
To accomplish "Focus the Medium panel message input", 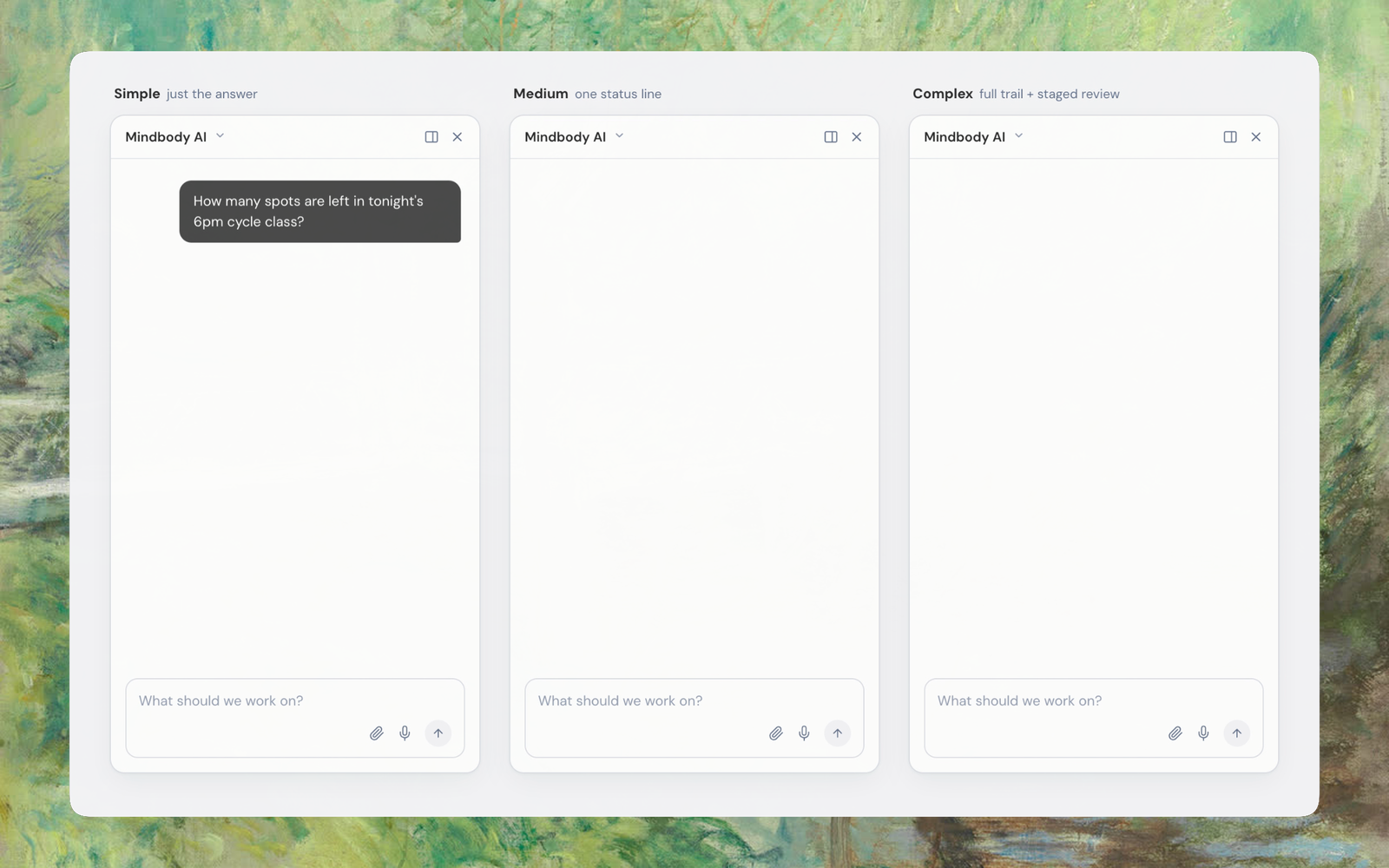I will [694, 718].
